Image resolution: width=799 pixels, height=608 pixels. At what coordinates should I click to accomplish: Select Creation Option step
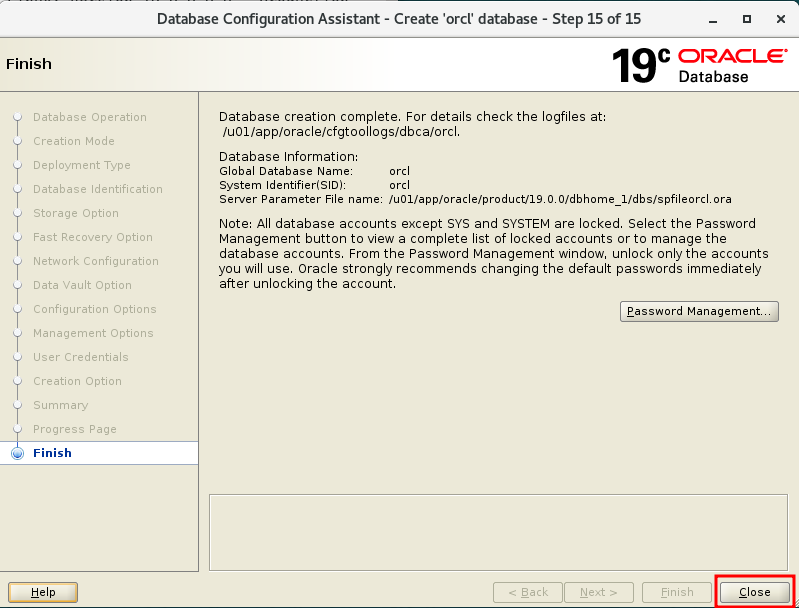tap(77, 381)
